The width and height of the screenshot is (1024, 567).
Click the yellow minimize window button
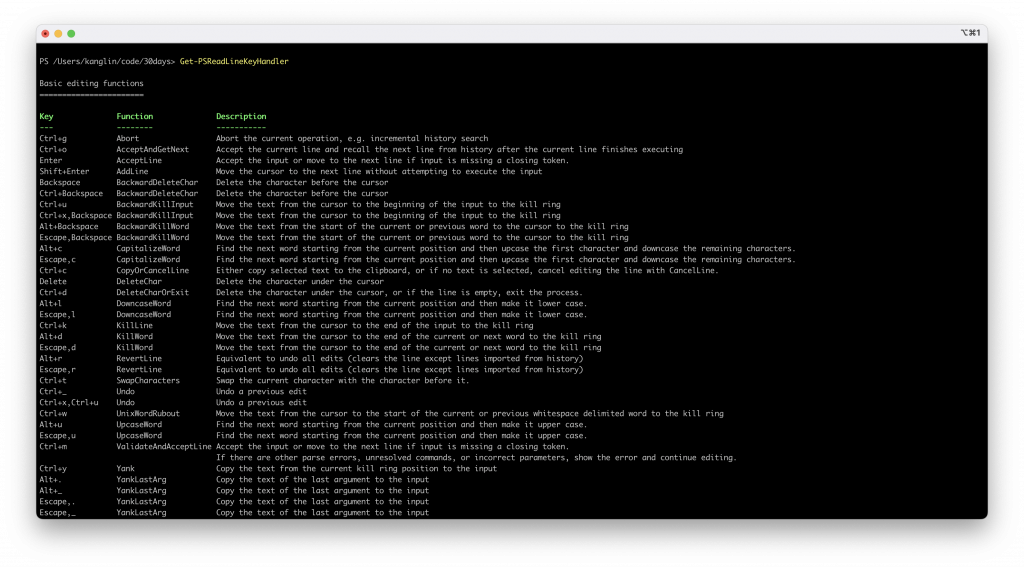(x=58, y=33)
